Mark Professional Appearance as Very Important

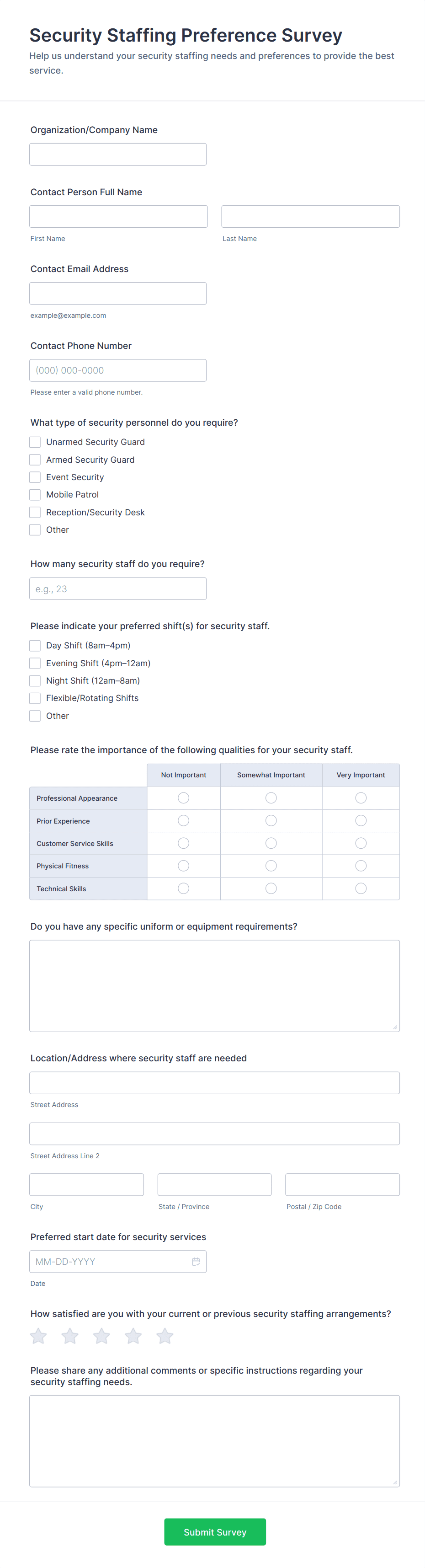pyautogui.click(x=361, y=798)
